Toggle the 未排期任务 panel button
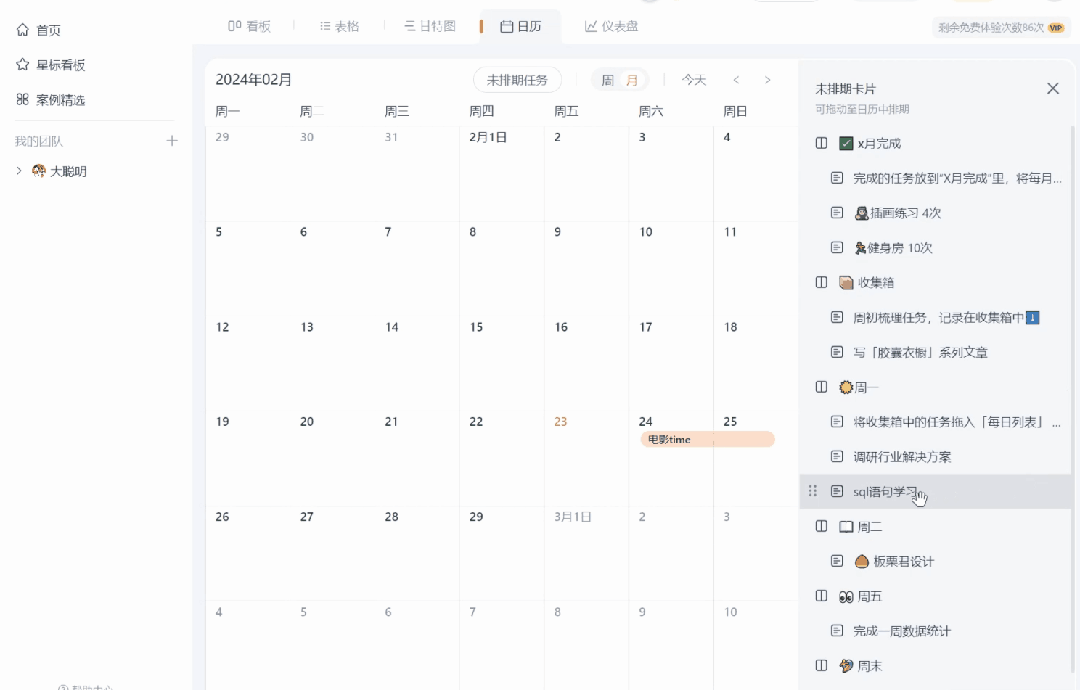The image size is (1080, 690). point(517,80)
